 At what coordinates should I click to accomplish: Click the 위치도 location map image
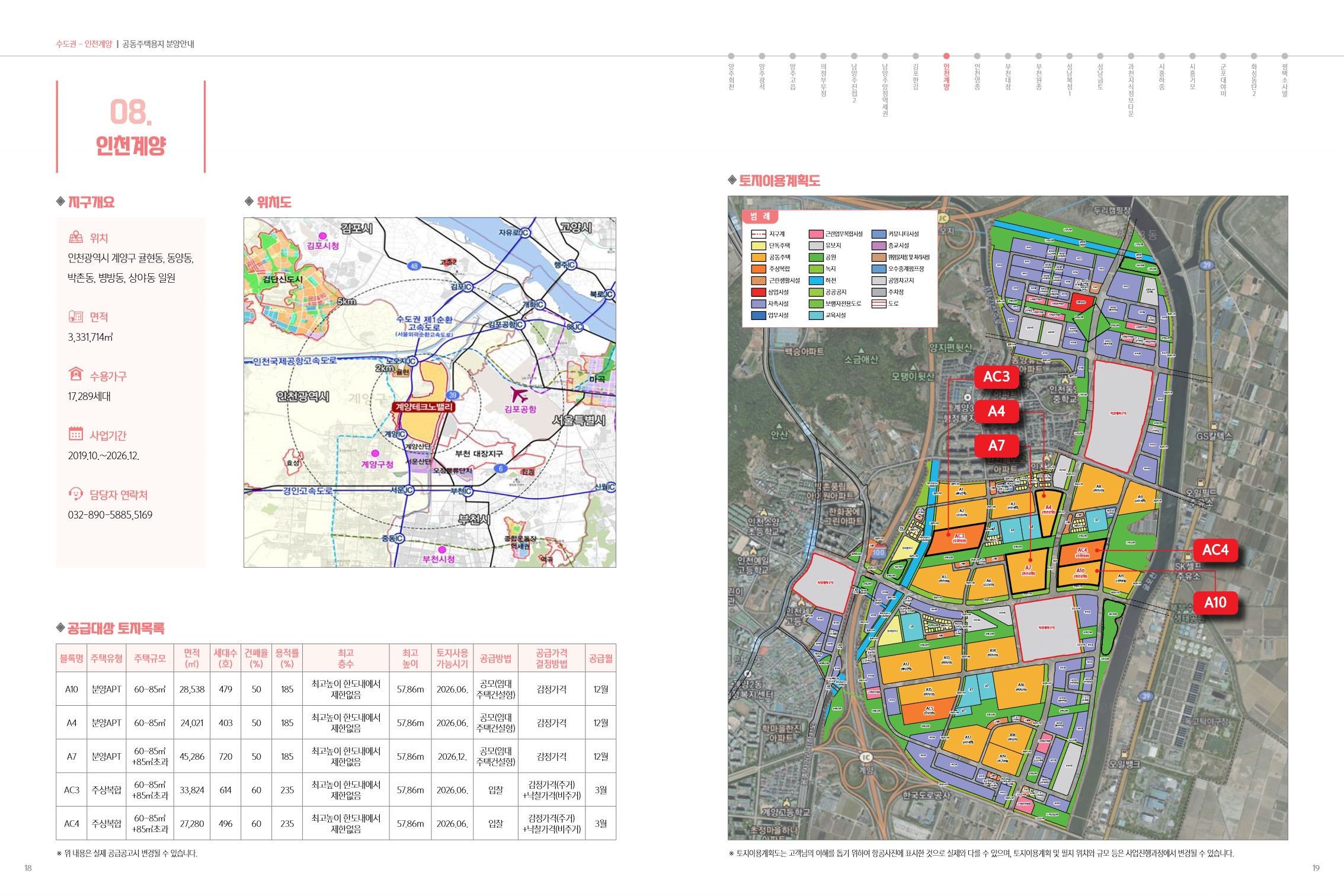(x=430, y=392)
